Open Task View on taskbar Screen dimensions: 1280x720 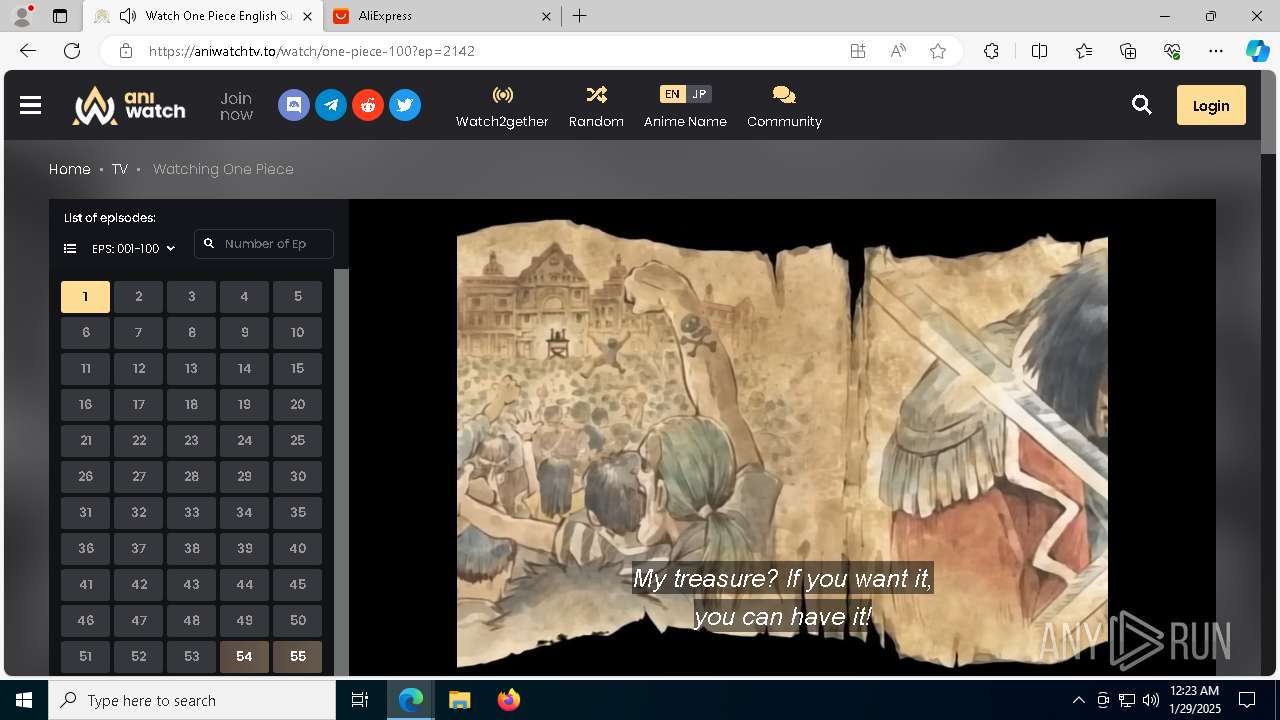point(360,700)
